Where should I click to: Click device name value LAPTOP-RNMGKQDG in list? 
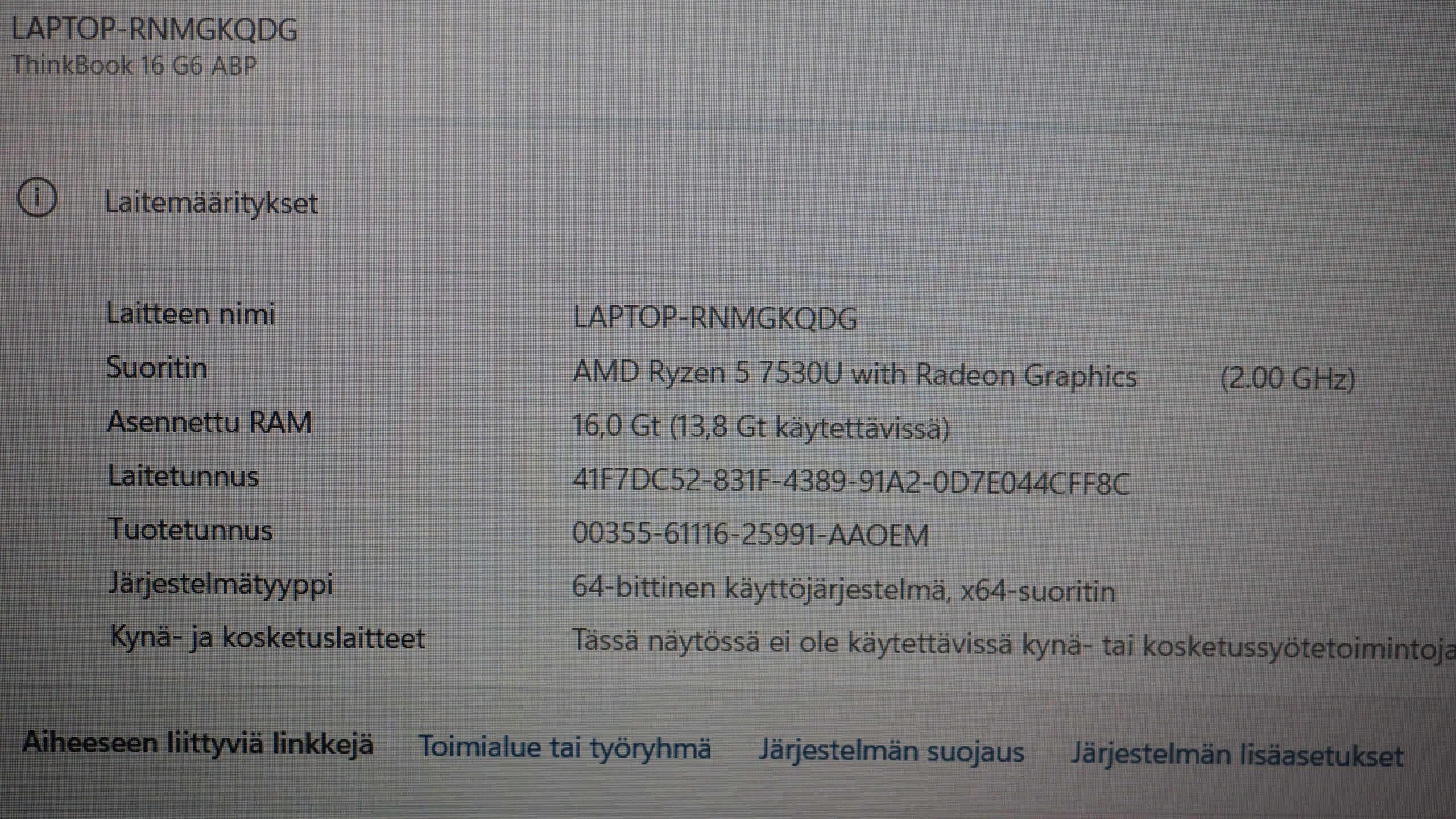(714, 318)
